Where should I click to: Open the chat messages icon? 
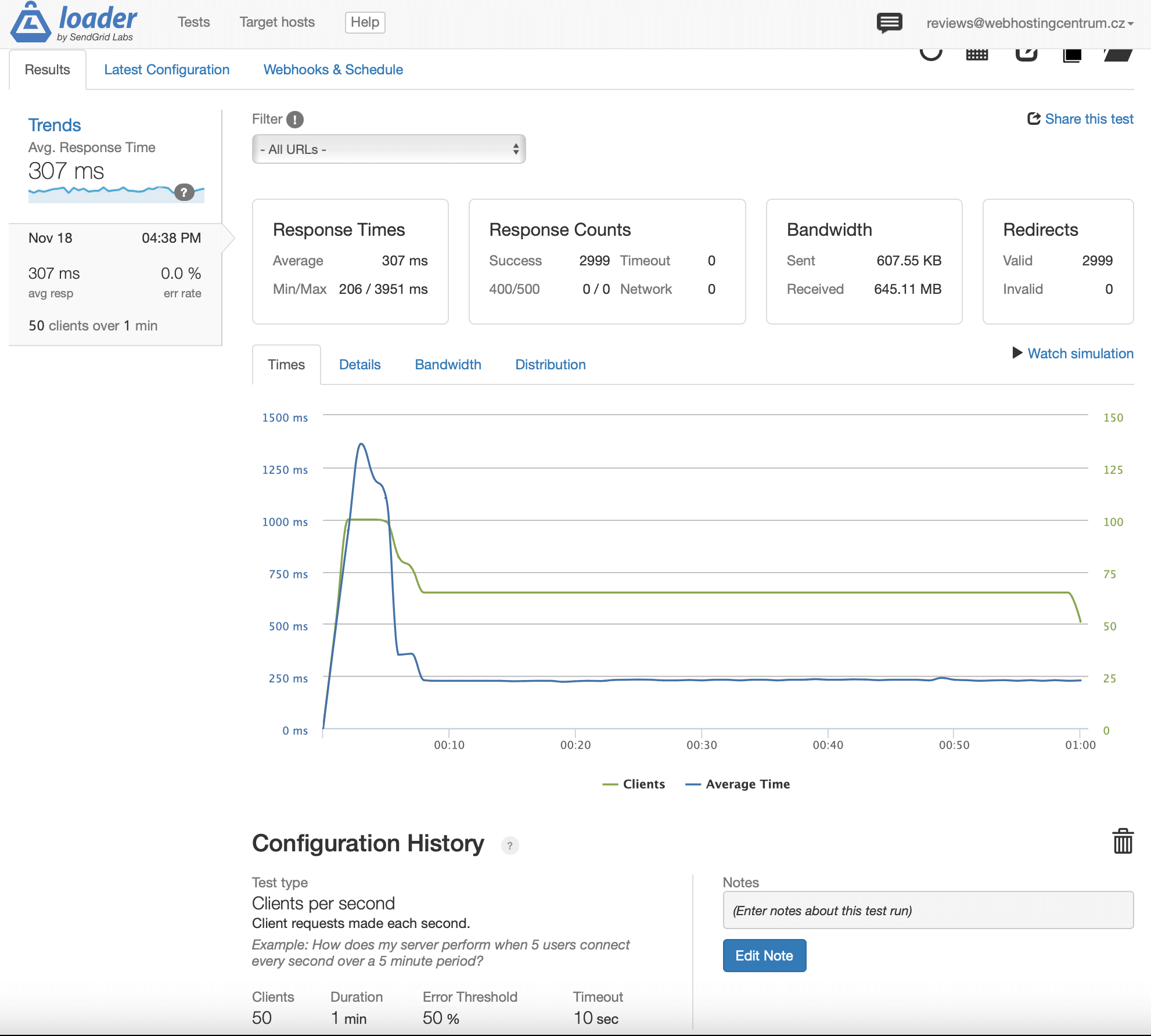[889, 23]
